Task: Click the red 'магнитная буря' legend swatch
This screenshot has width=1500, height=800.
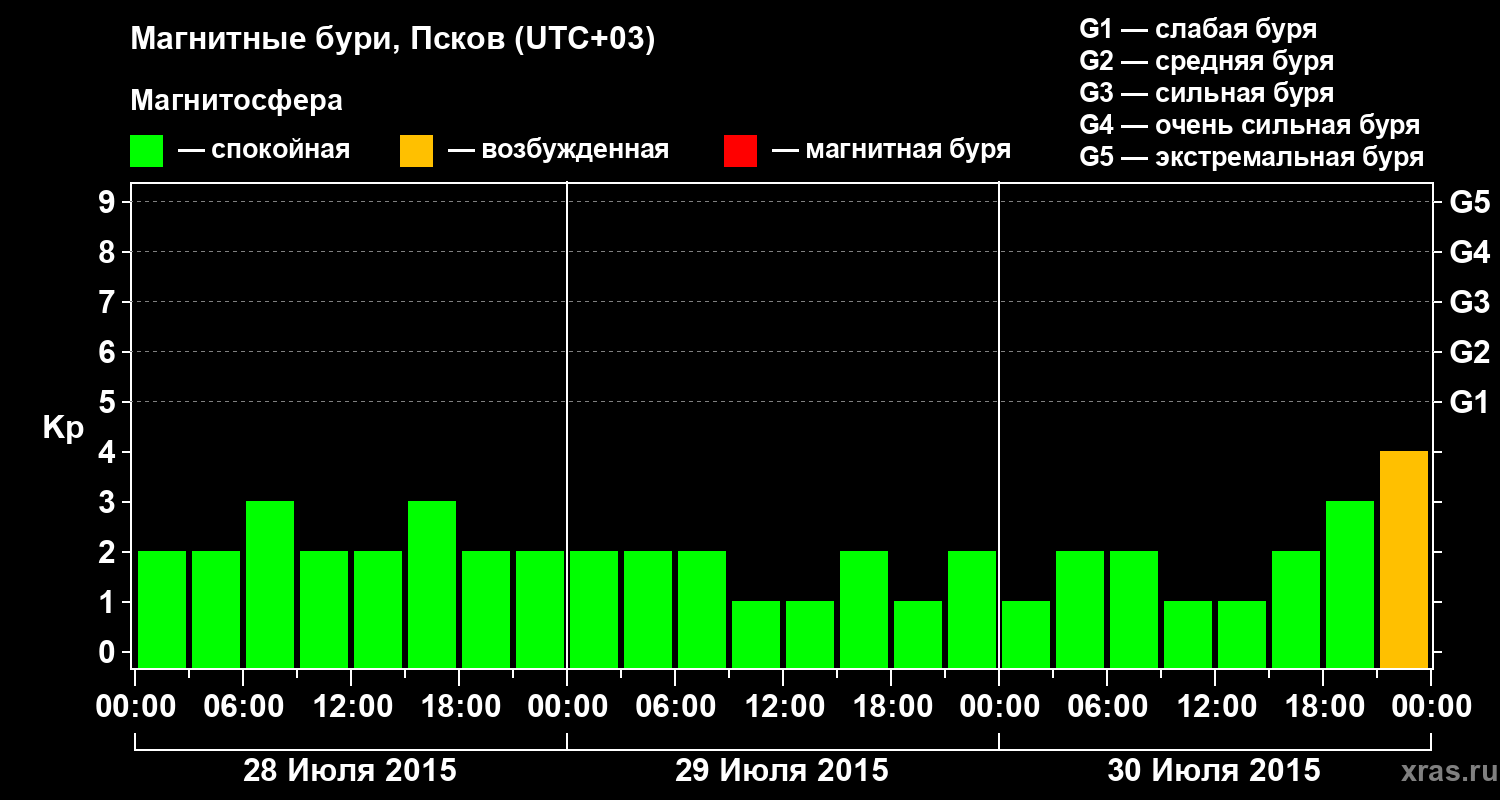Action: pos(740,151)
